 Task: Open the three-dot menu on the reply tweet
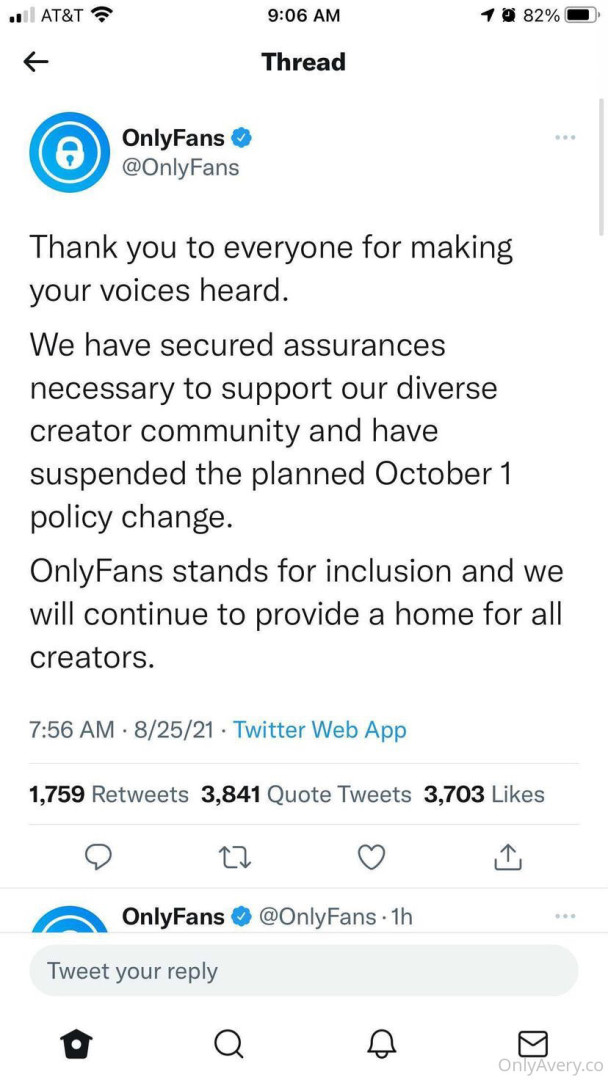(x=564, y=915)
